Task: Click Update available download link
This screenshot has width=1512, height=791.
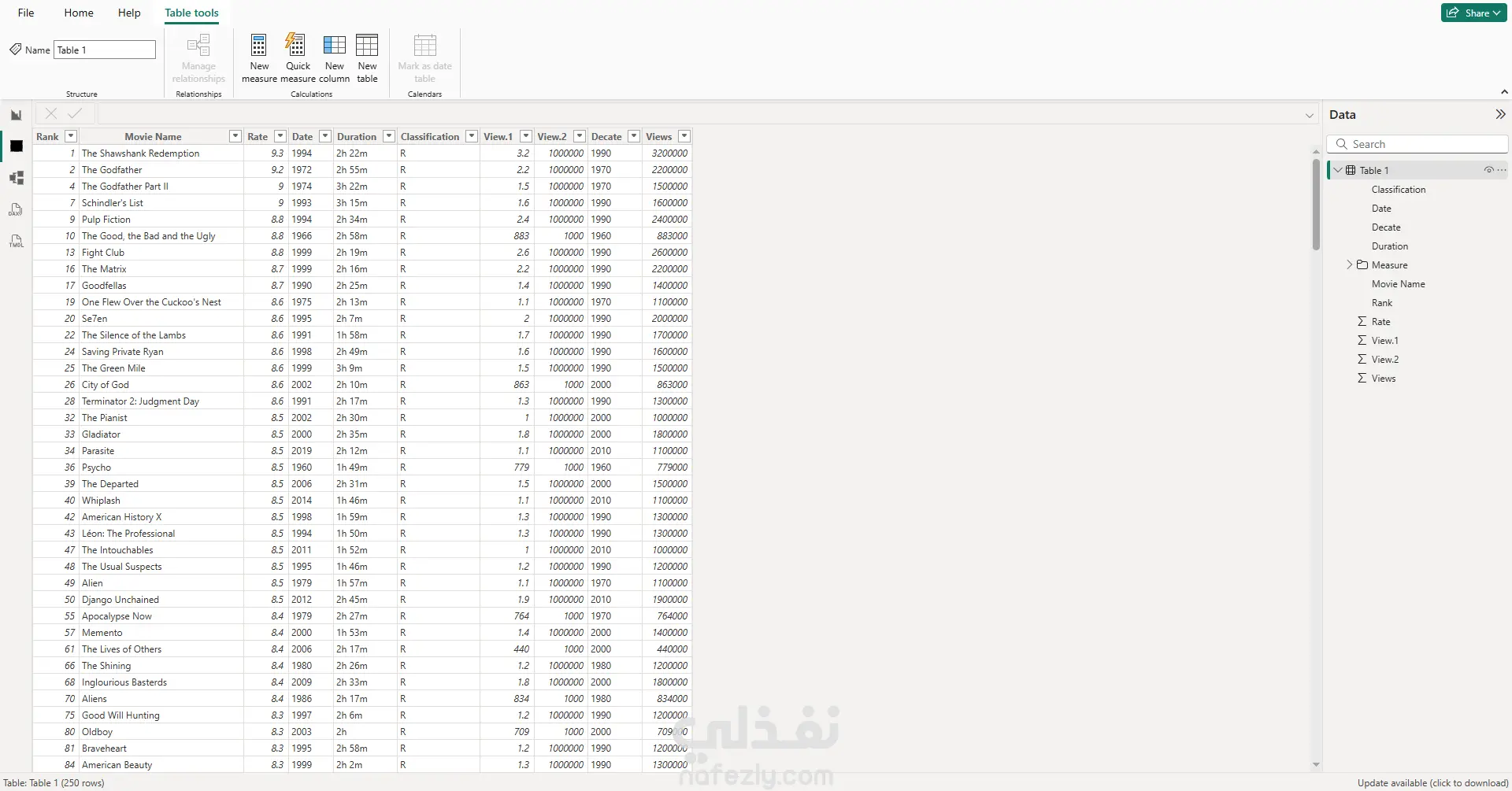Action: tap(1432, 783)
